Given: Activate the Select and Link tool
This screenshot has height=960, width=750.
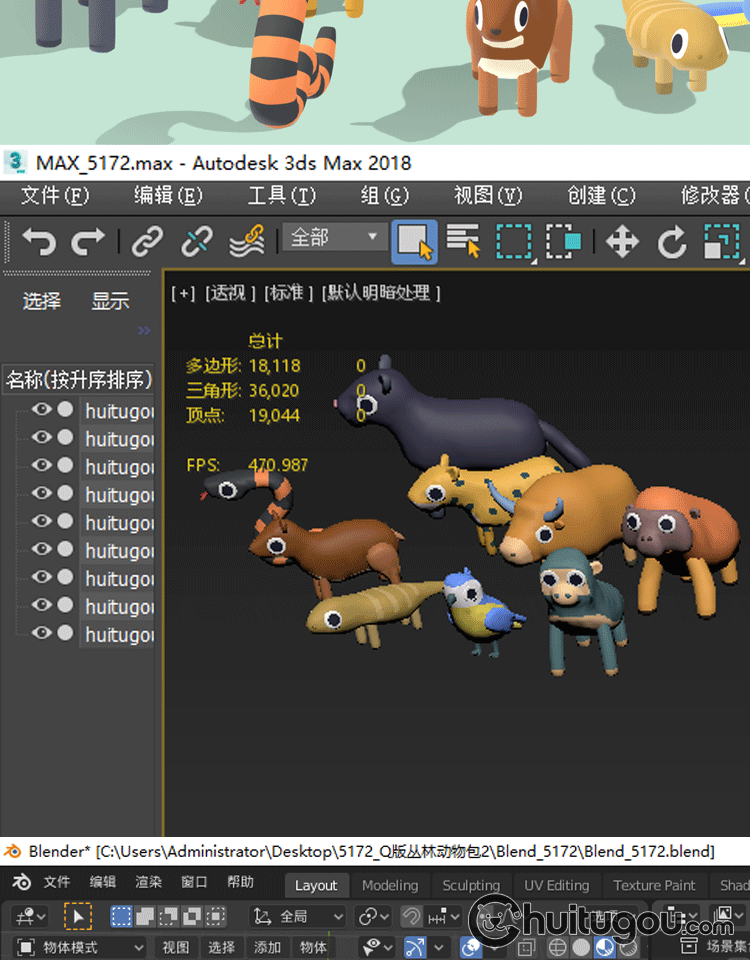Looking at the screenshot, I should 147,241.
